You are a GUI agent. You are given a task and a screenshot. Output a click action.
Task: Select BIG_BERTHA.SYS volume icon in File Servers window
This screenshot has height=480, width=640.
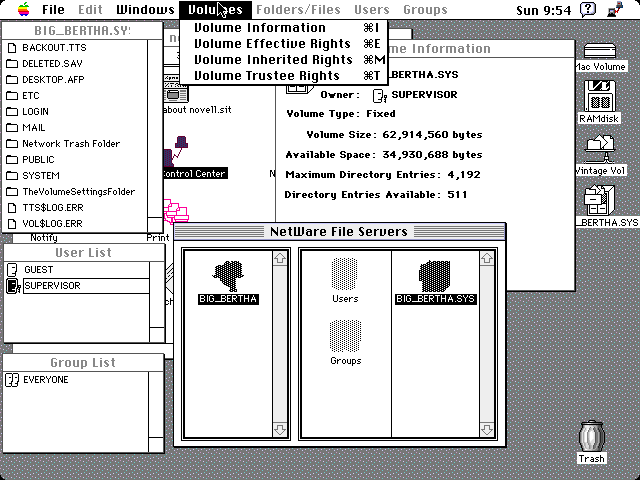pos(434,275)
